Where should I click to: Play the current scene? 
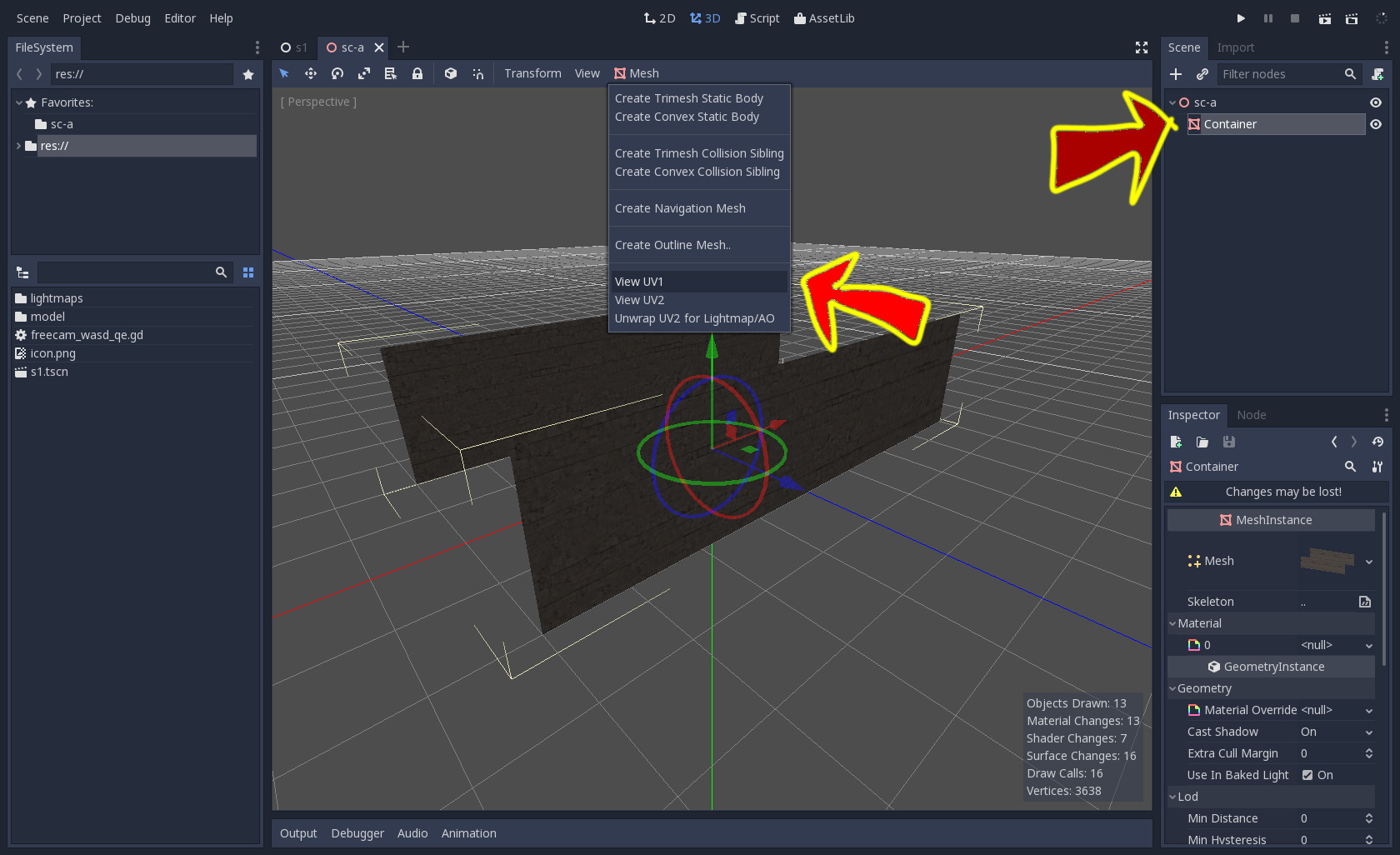(1325, 18)
